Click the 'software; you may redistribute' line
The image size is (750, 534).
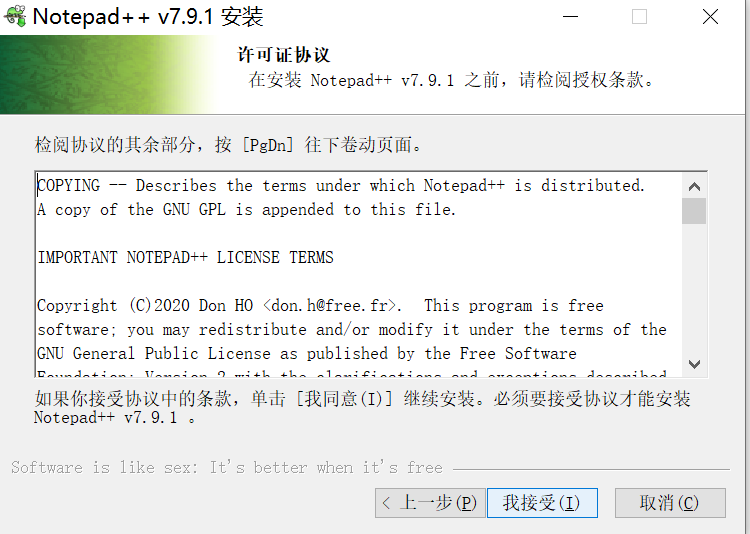(x=352, y=330)
